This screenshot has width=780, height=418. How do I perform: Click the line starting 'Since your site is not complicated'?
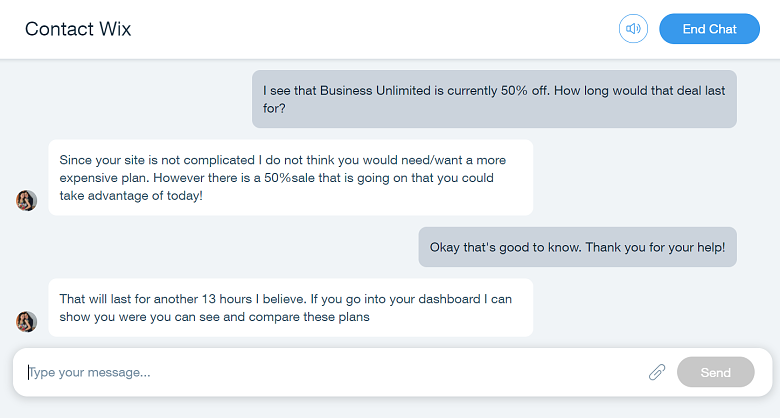[x=283, y=160]
